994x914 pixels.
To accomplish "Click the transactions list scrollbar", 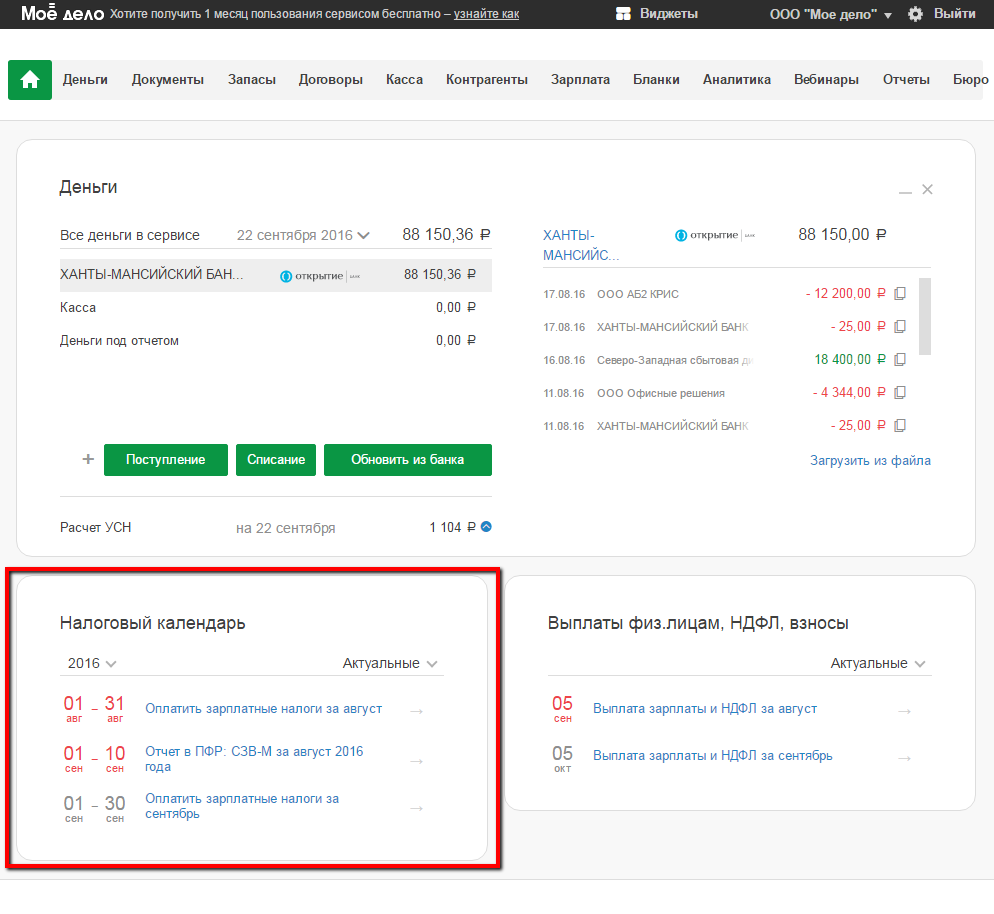I will [925, 316].
